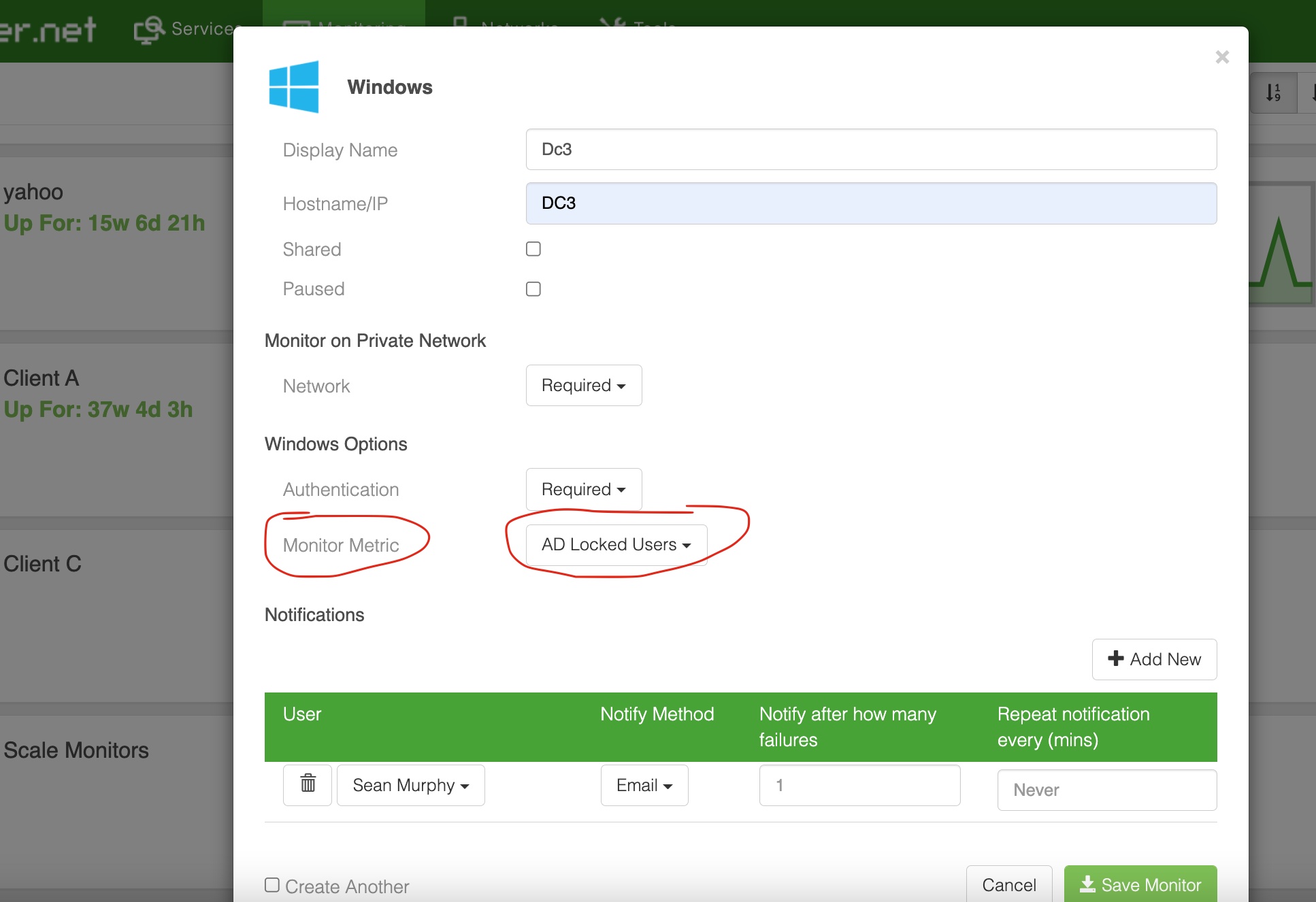Click the repeat notification minutes field

tap(1106, 790)
